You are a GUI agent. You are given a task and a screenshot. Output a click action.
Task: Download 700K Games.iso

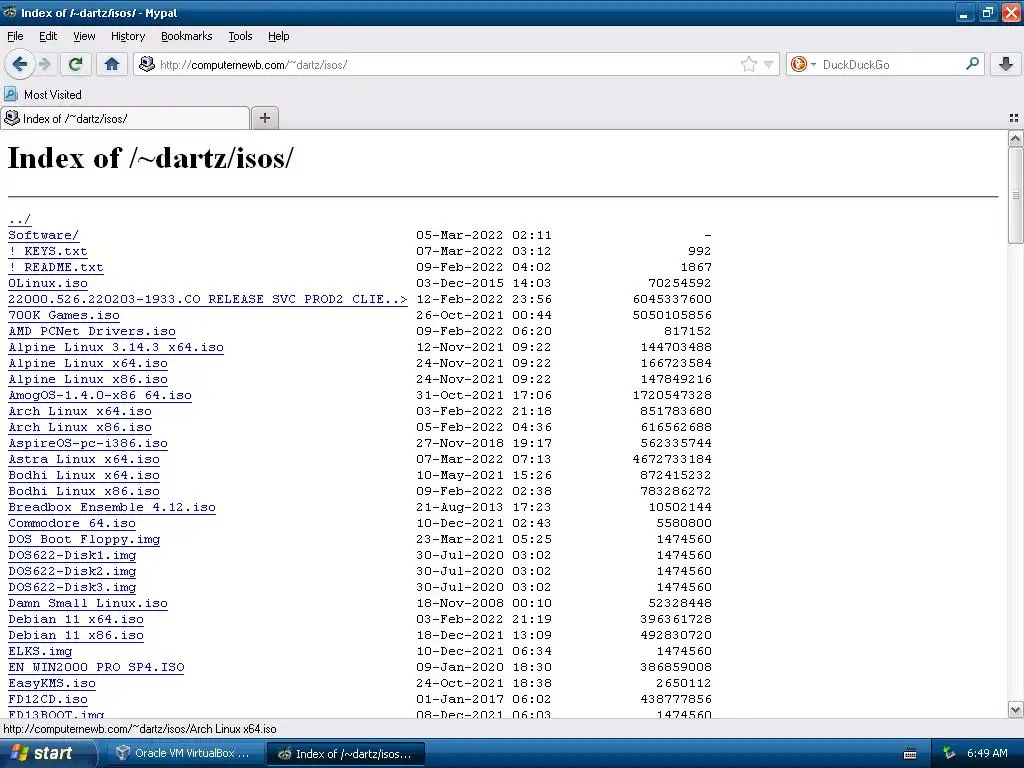coord(64,315)
